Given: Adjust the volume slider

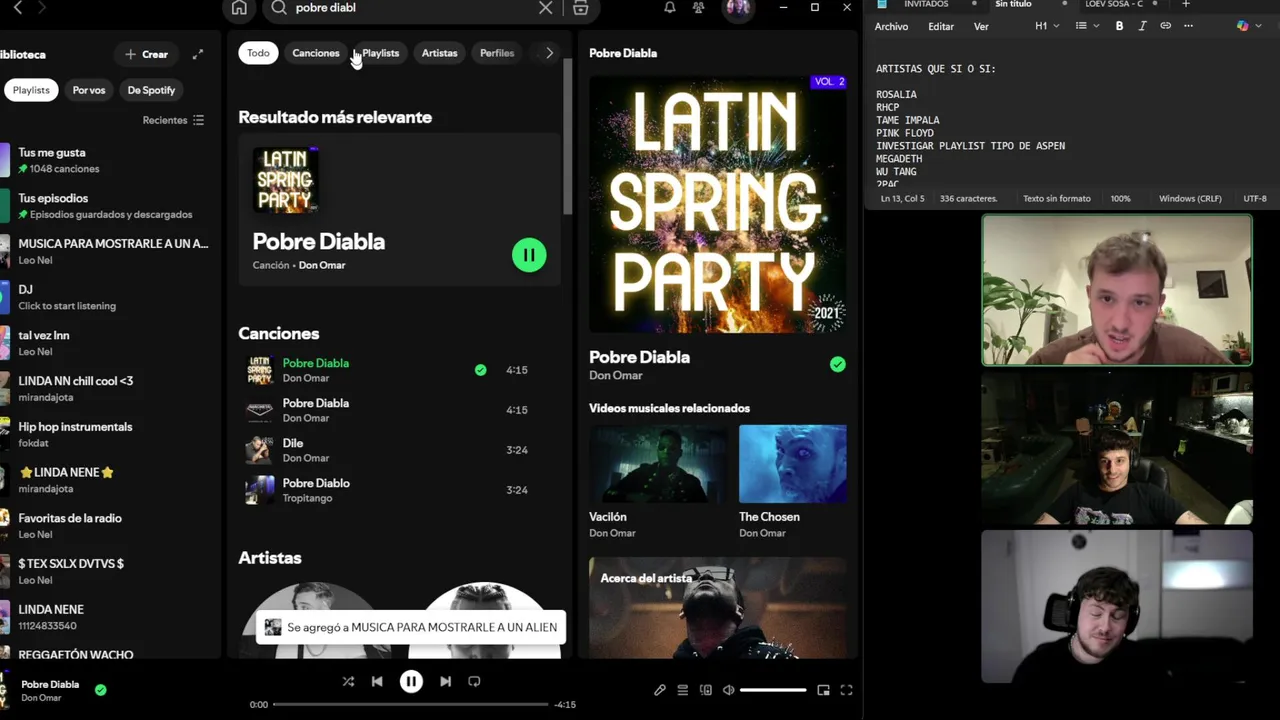Looking at the screenshot, I should [x=773, y=690].
